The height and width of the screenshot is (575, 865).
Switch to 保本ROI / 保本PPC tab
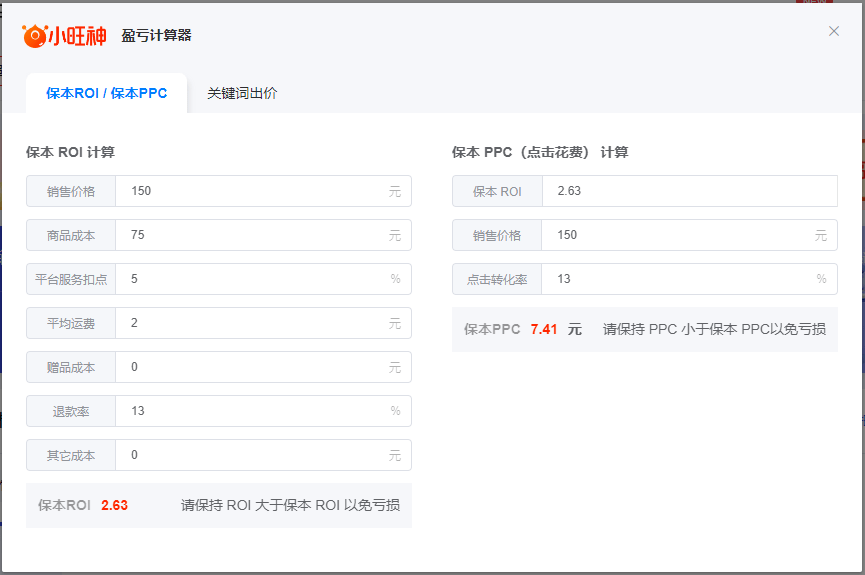pos(106,93)
